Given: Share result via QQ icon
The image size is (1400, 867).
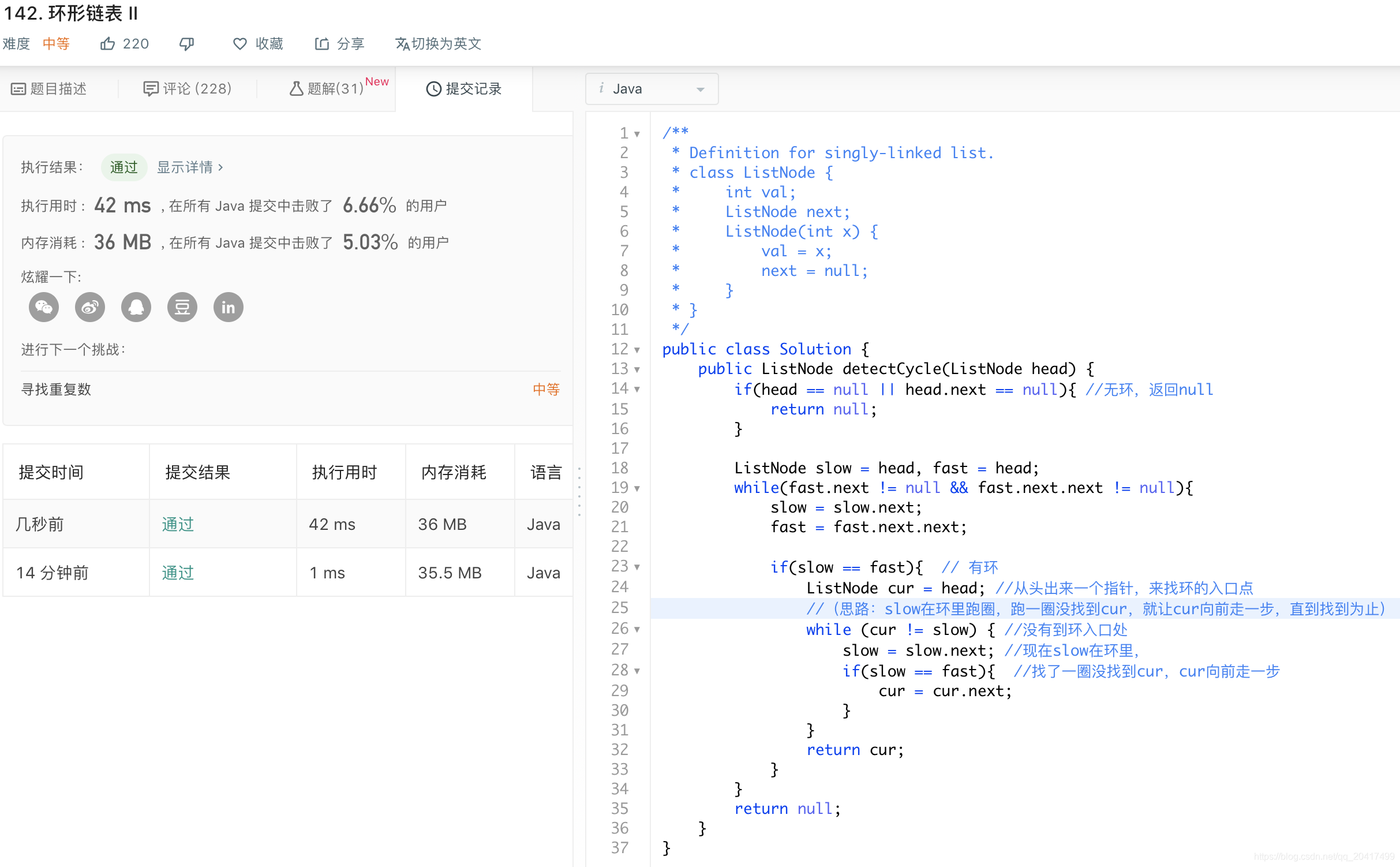Looking at the screenshot, I should pyautogui.click(x=136, y=307).
